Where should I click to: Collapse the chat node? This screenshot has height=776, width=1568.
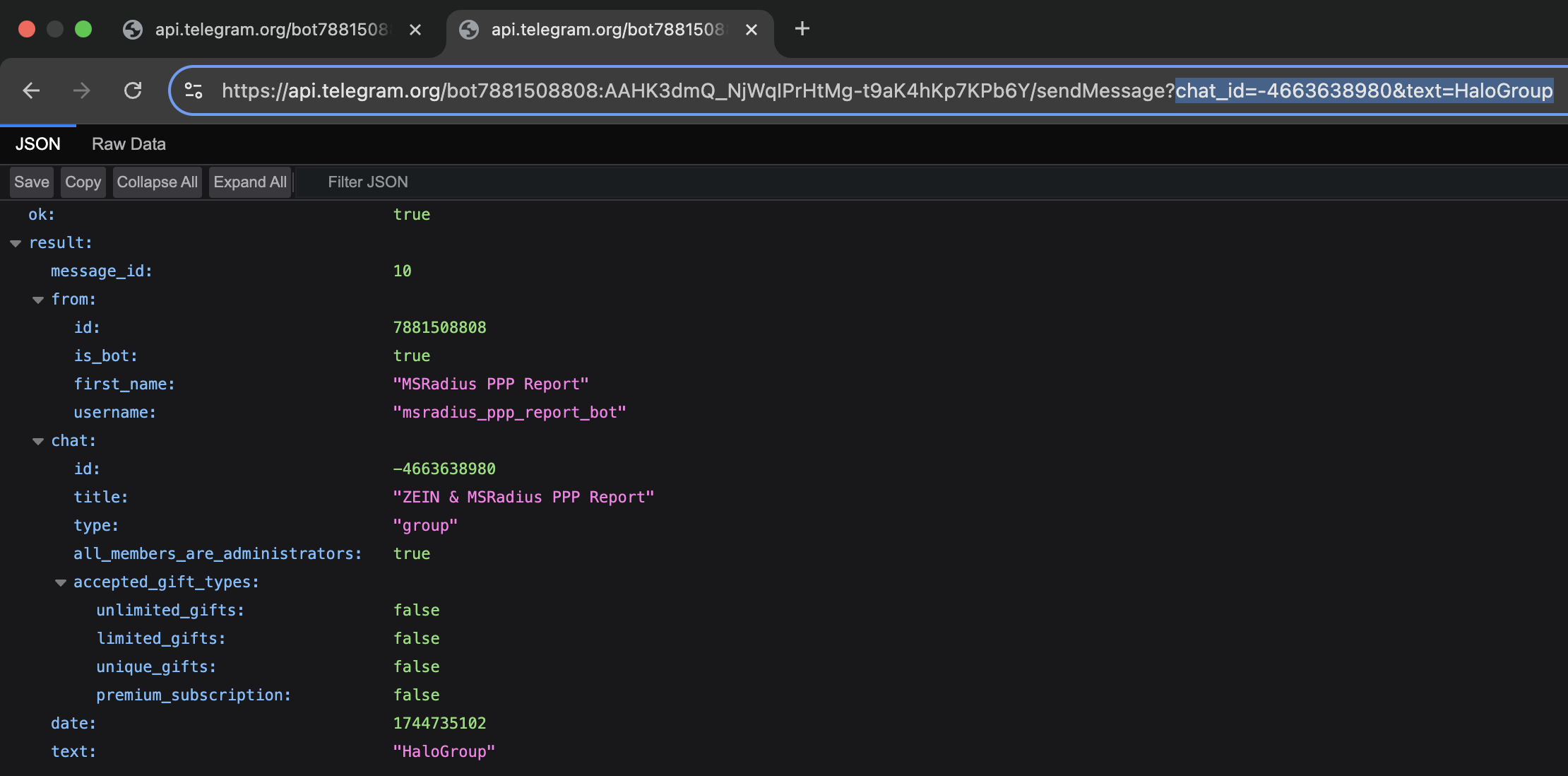38,441
